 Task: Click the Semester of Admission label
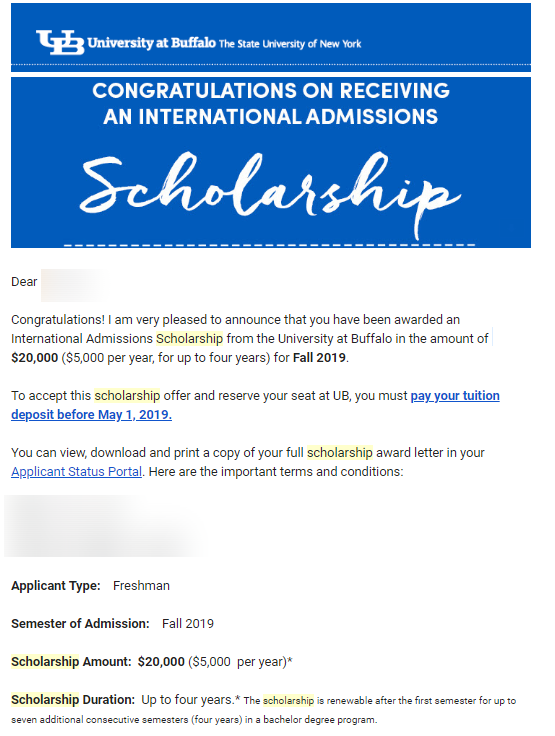point(80,624)
